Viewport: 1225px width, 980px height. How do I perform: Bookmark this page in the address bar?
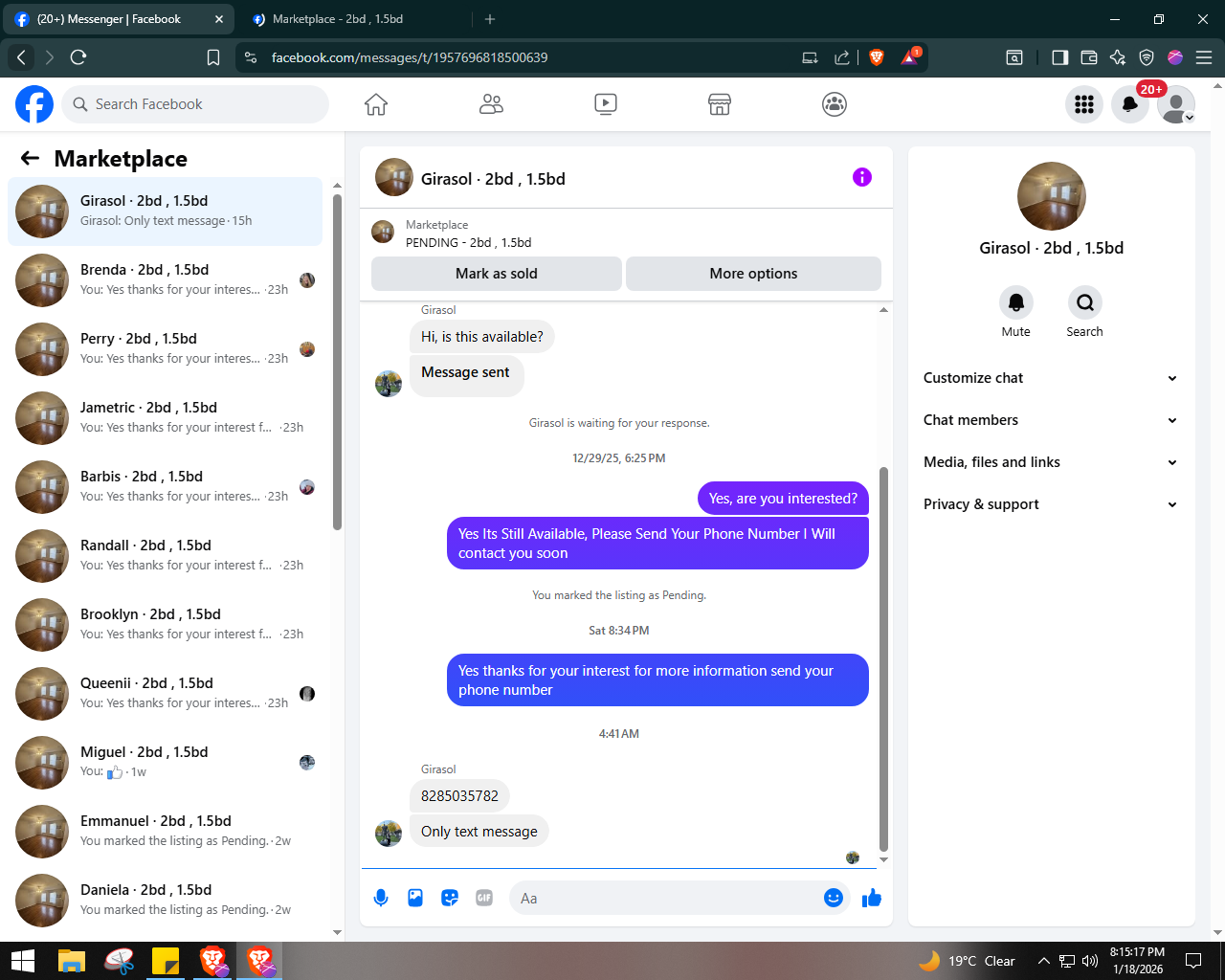pos(213,57)
